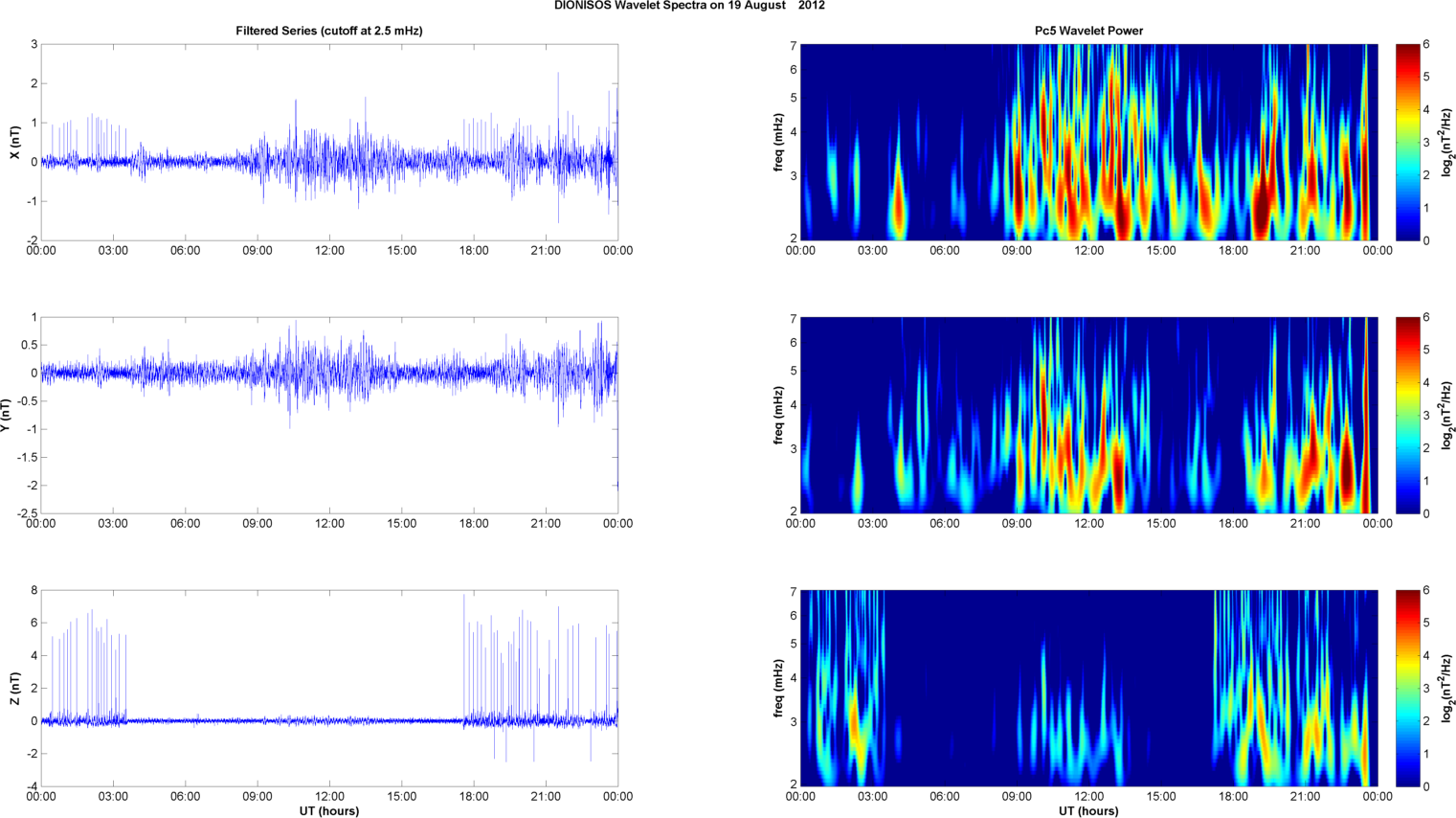Click '12:00' beneath the X time series plot
Image resolution: width=1456 pixels, height=818 pixels.
point(329,251)
